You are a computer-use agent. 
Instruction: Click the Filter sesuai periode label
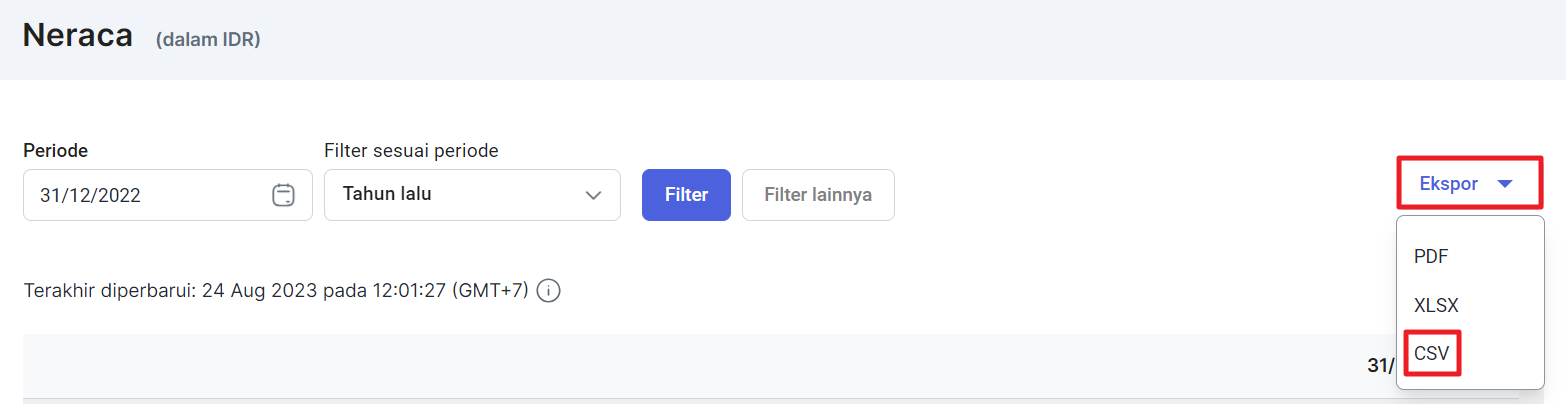click(x=411, y=150)
